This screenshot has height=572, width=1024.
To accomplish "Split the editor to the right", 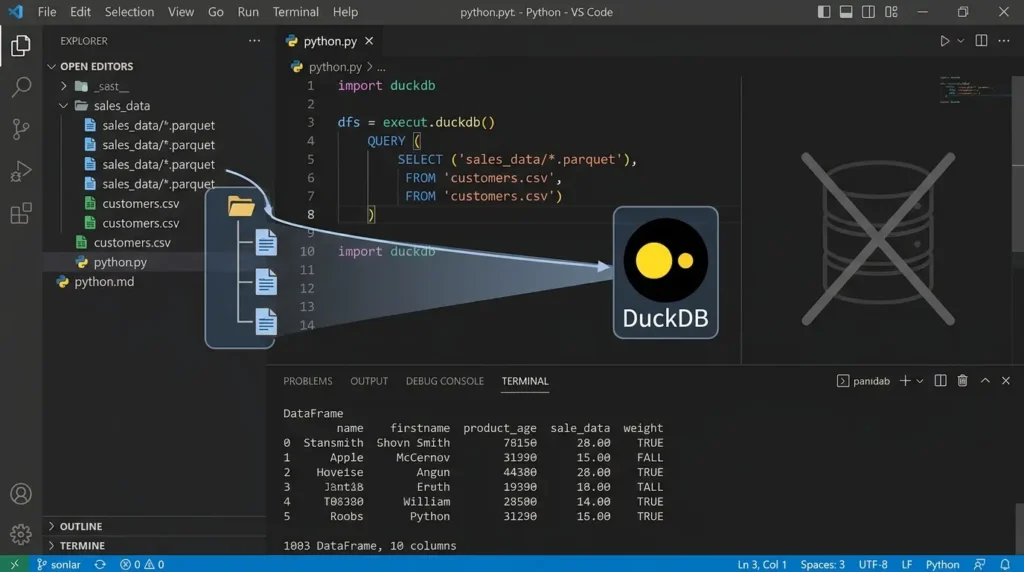I will point(981,40).
